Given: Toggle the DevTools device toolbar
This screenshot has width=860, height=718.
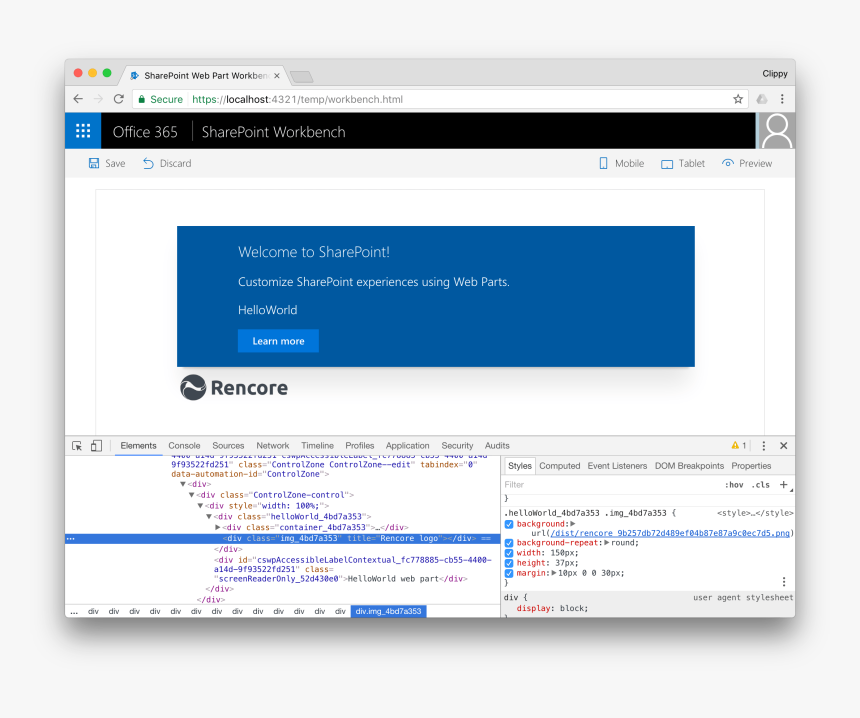Looking at the screenshot, I should 97,446.
